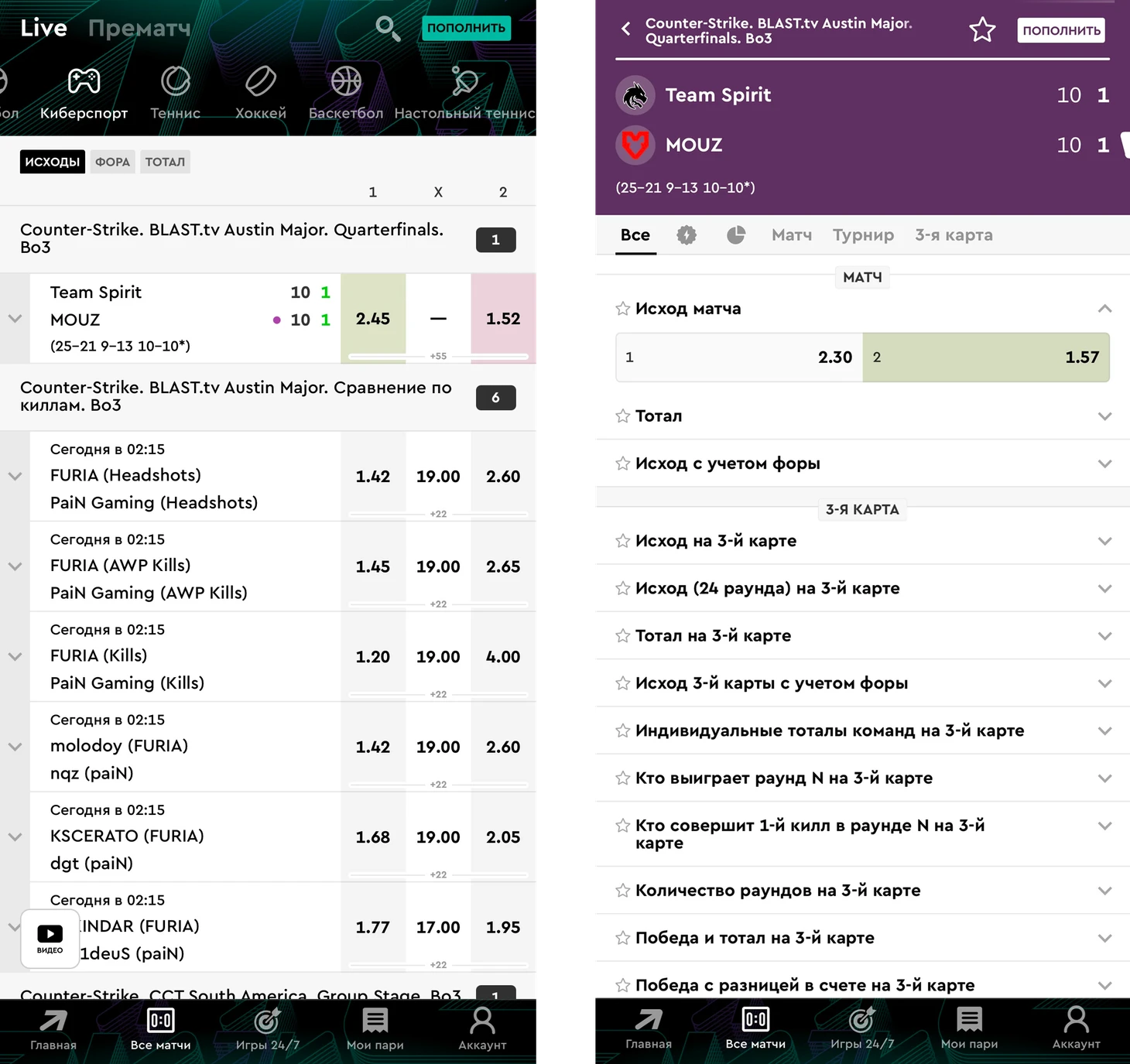The width and height of the screenshot is (1130, 1064).
Task: Open the search magnifier icon
Action: pos(388,29)
